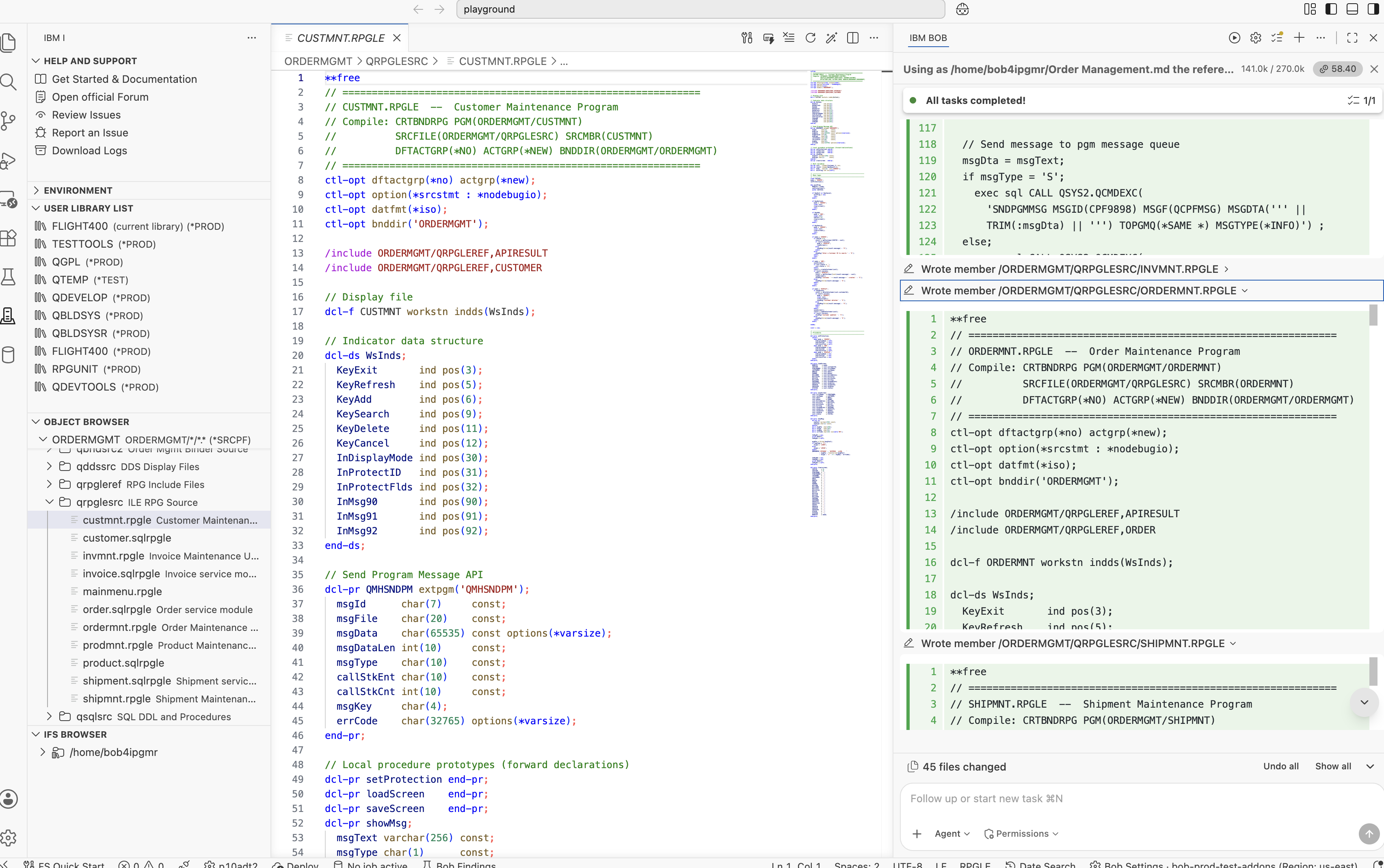Expand the qddssrc DDS Display Files folder
Image resolution: width=1384 pixels, height=868 pixels.
(50, 467)
